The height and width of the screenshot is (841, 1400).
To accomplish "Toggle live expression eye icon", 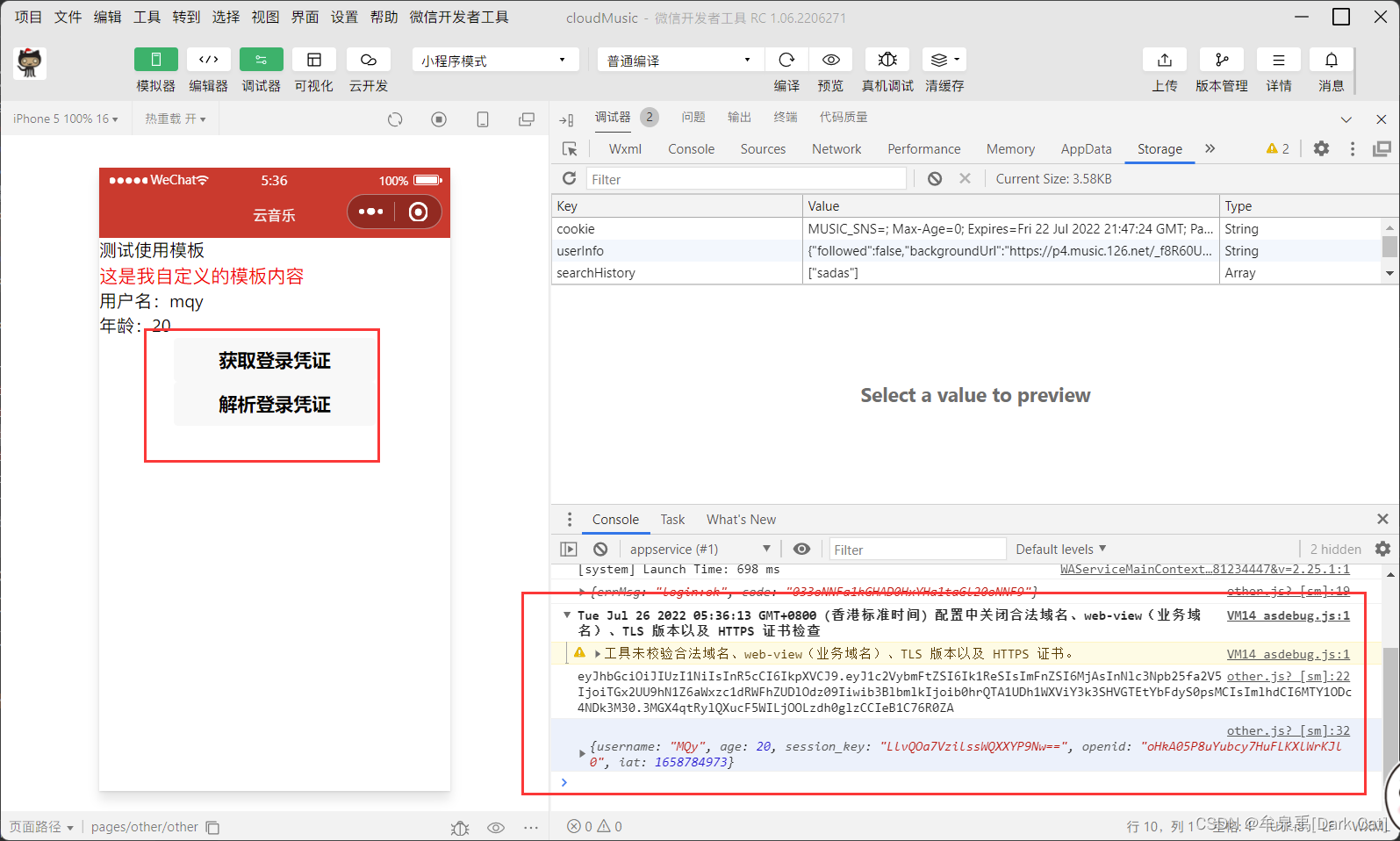I will click(801, 549).
